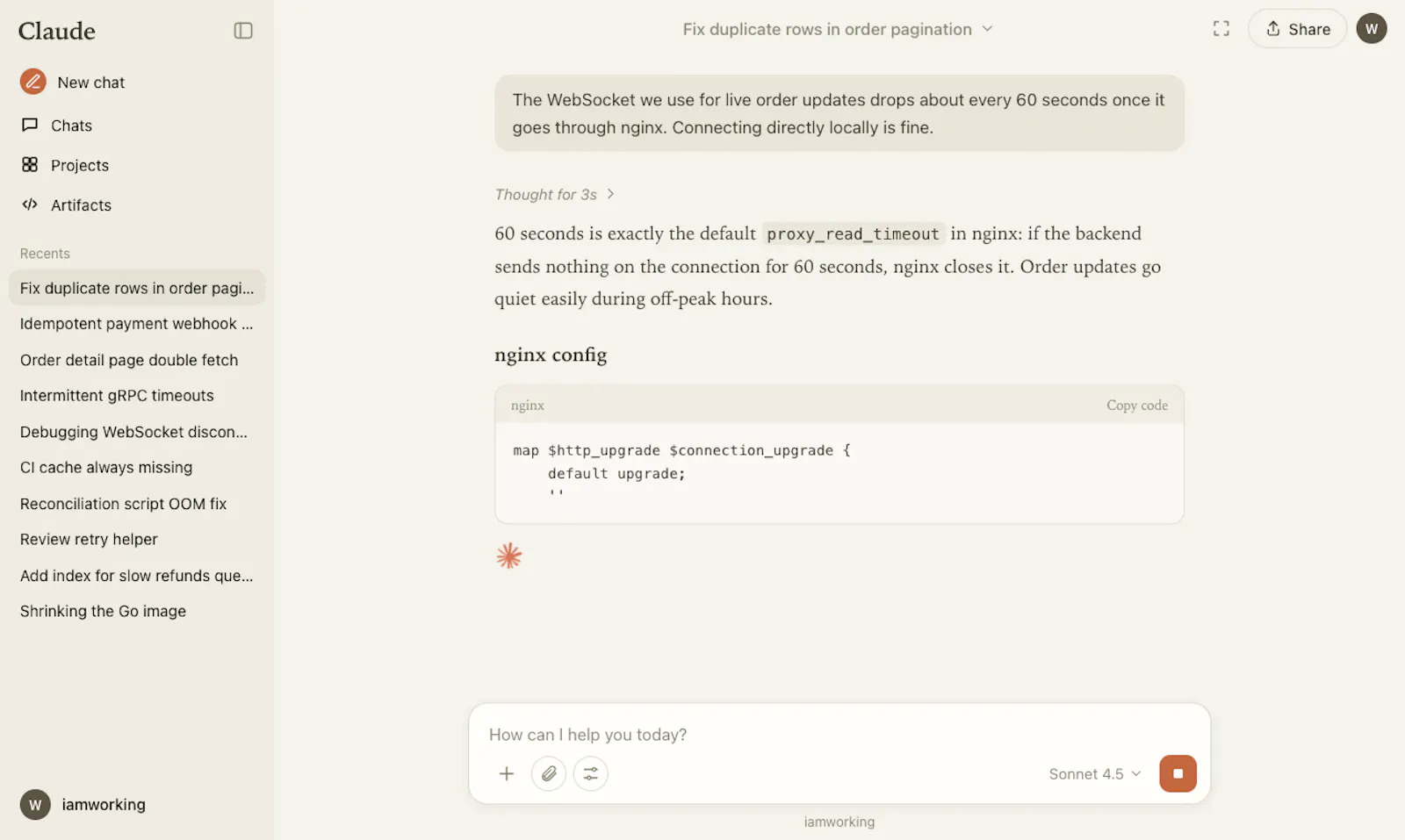Stop the response with the orange stop button
Screen dimensions: 1405x840
(x=1178, y=773)
